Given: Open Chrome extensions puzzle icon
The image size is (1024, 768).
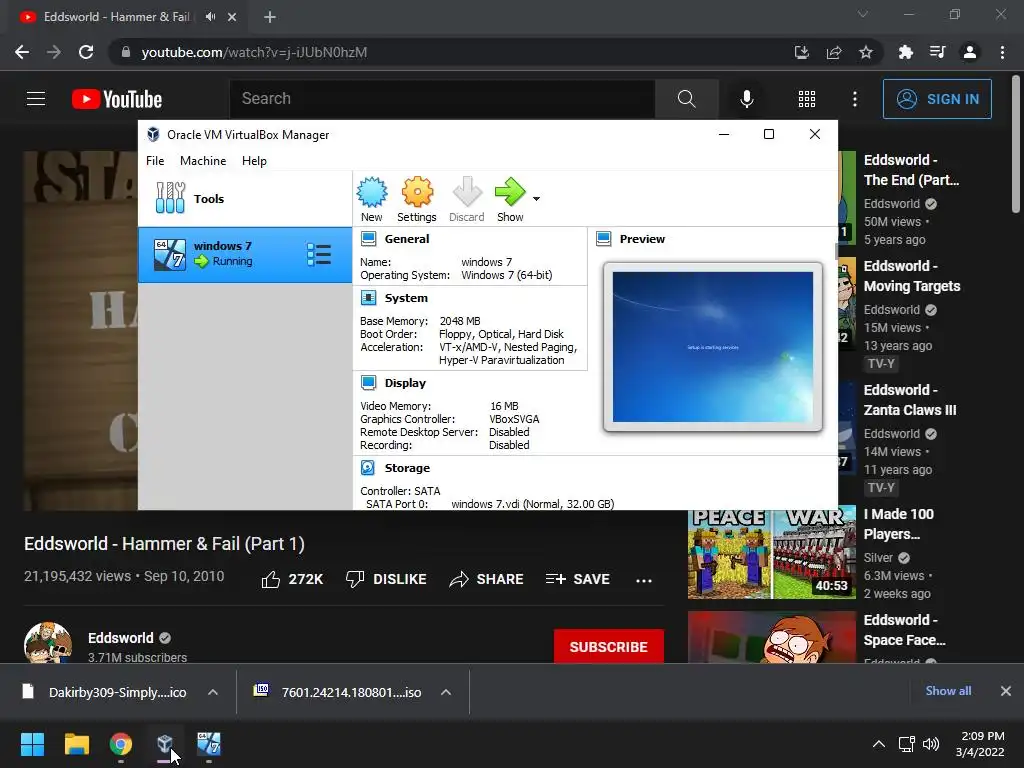Looking at the screenshot, I should (x=905, y=52).
